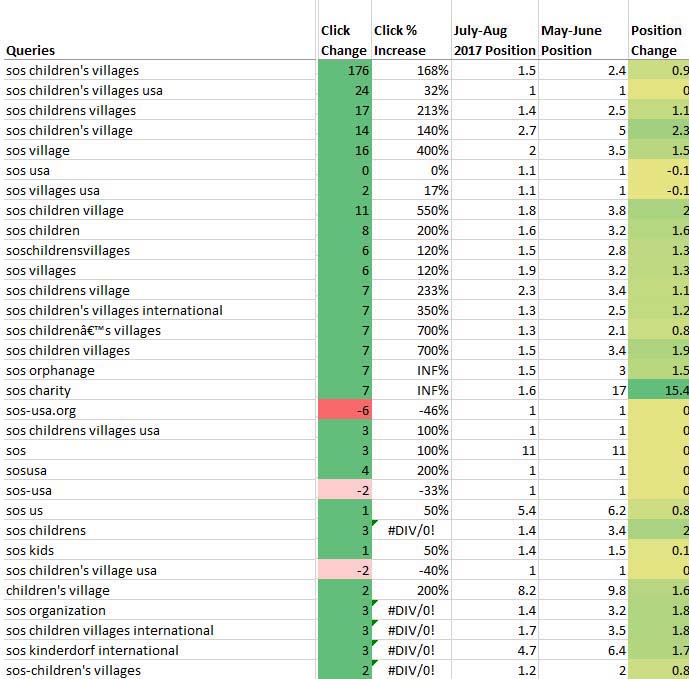The width and height of the screenshot is (689, 679).
Task: Click the 550% click increase cell
Action: (410, 210)
